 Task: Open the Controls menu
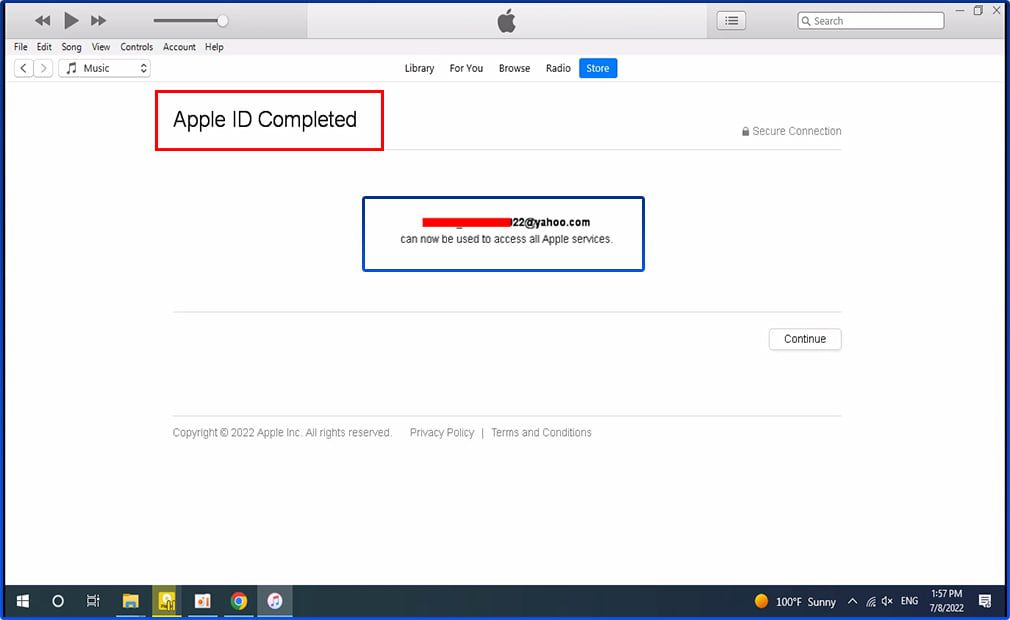pos(137,47)
